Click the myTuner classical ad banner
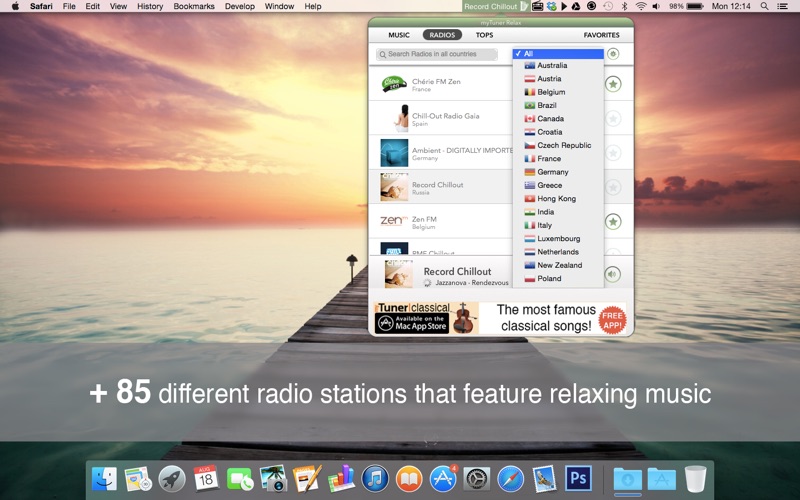The width and height of the screenshot is (800, 500). coord(500,318)
